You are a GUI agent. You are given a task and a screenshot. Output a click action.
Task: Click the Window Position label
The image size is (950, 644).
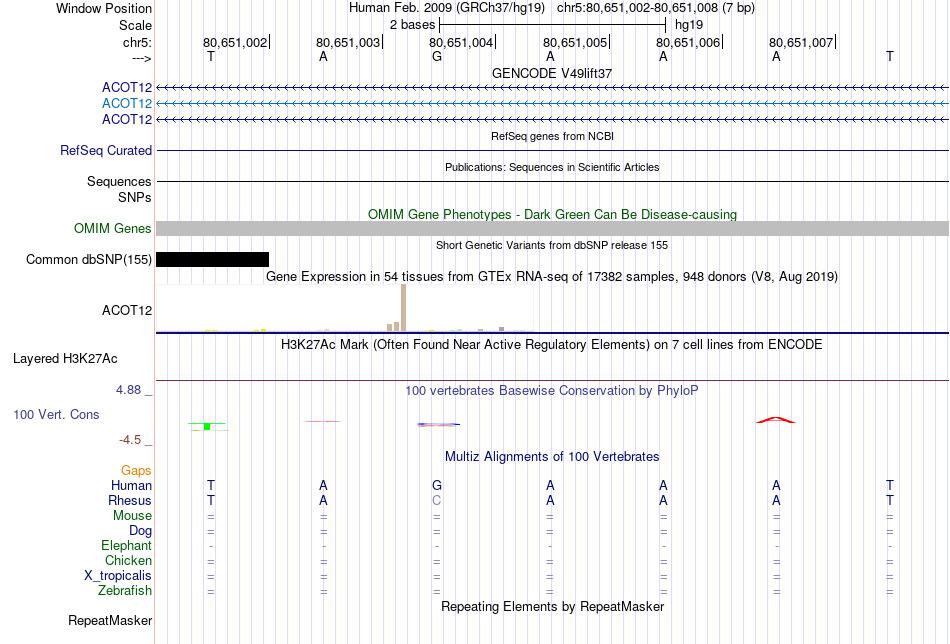(x=104, y=8)
